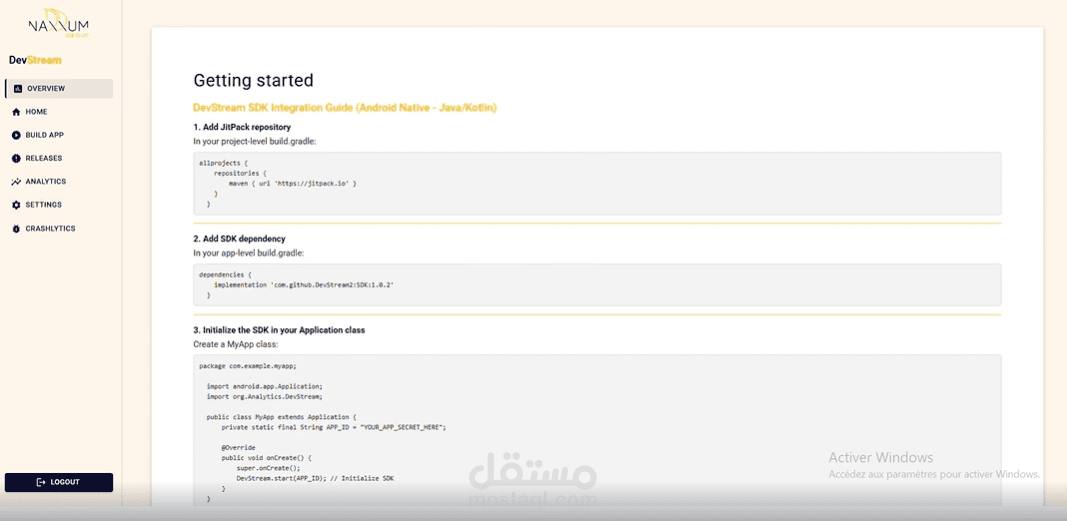Click the implementation com.github.DevStream2 code line

pyautogui.click(x=304, y=285)
